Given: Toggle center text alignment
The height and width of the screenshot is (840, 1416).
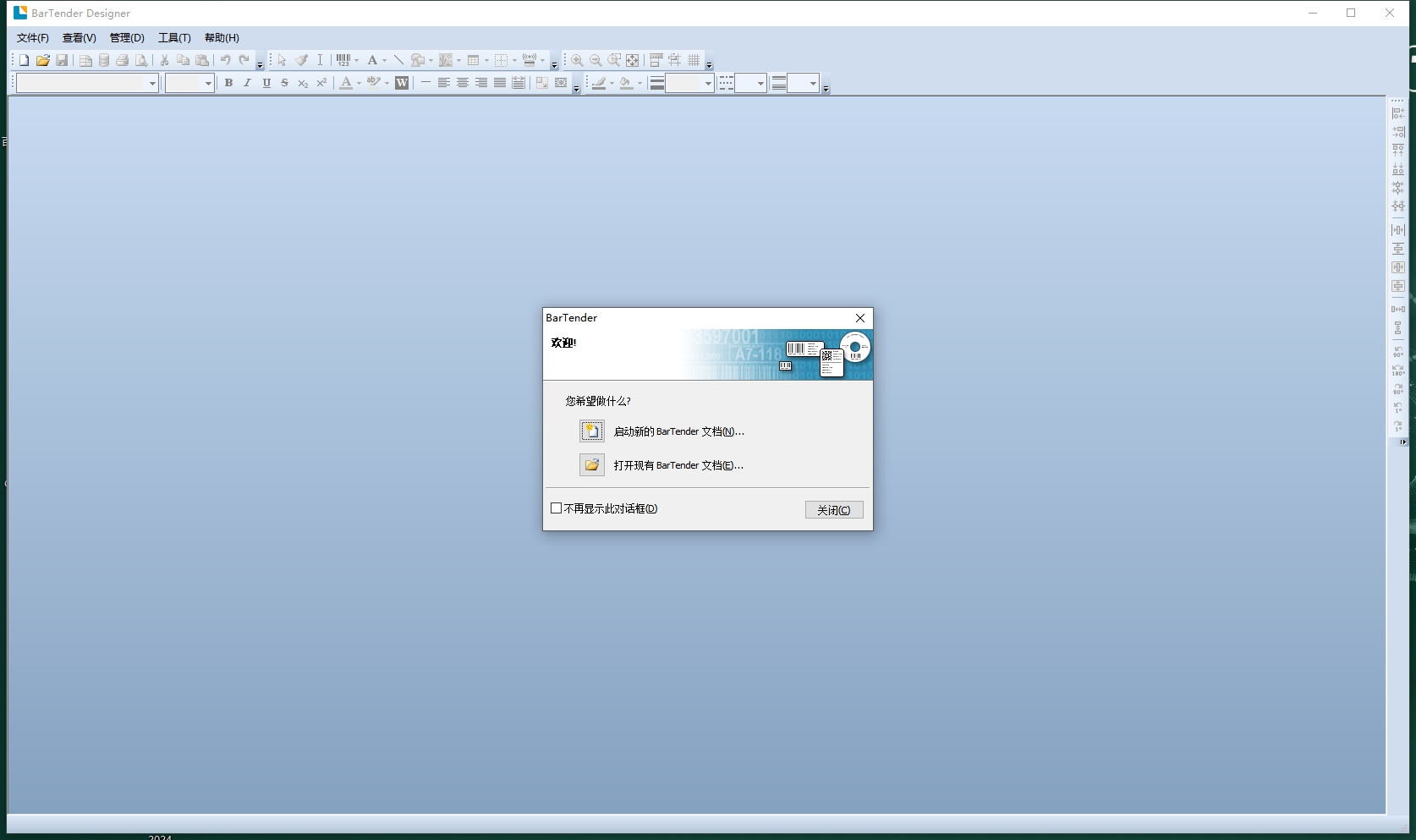Looking at the screenshot, I should click(463, 83).
